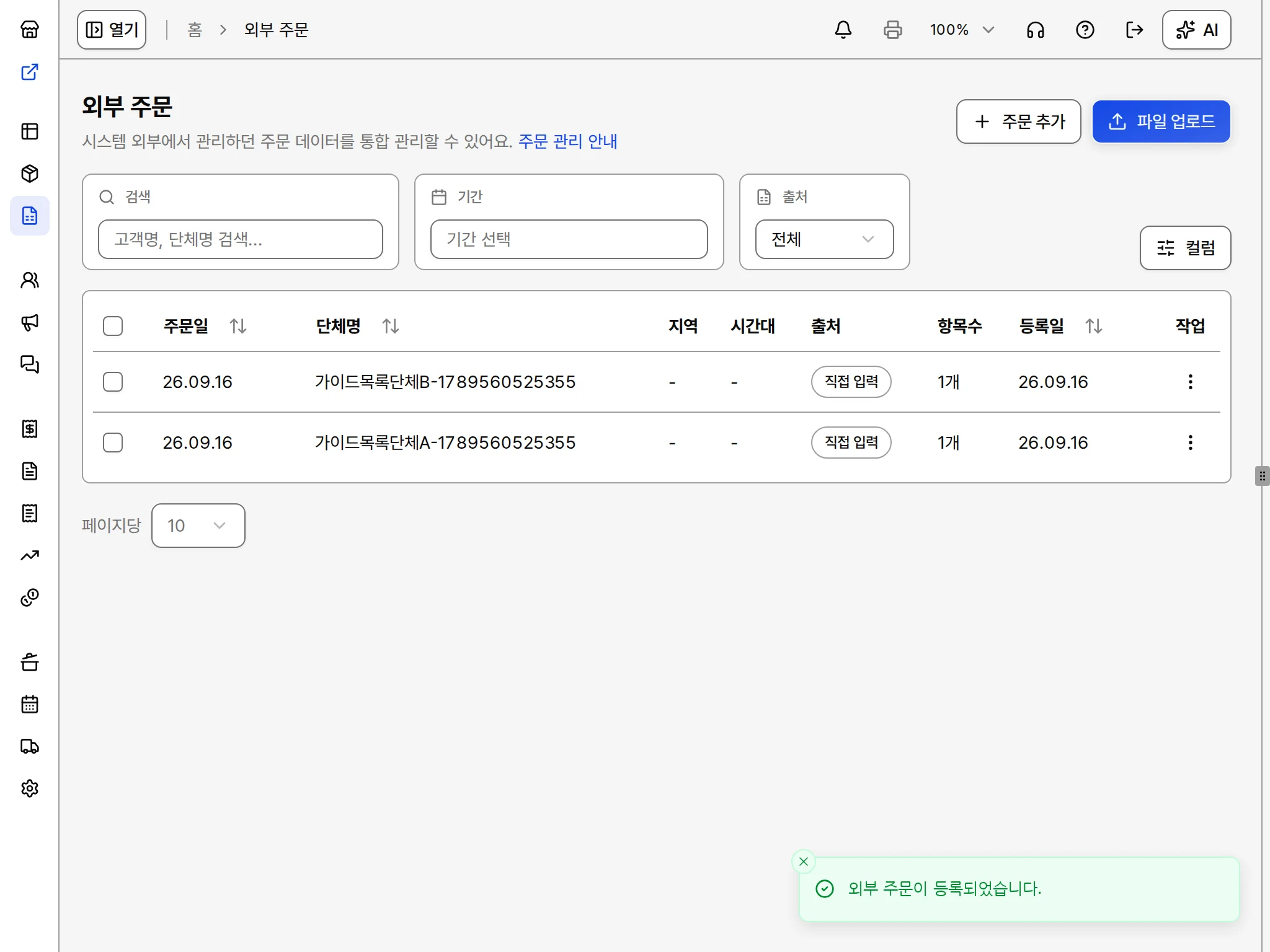Image resolution: width=1270 pixels, height=952 pixels.
Task: Click the 출처 column header in table
Action: [826, 326]
